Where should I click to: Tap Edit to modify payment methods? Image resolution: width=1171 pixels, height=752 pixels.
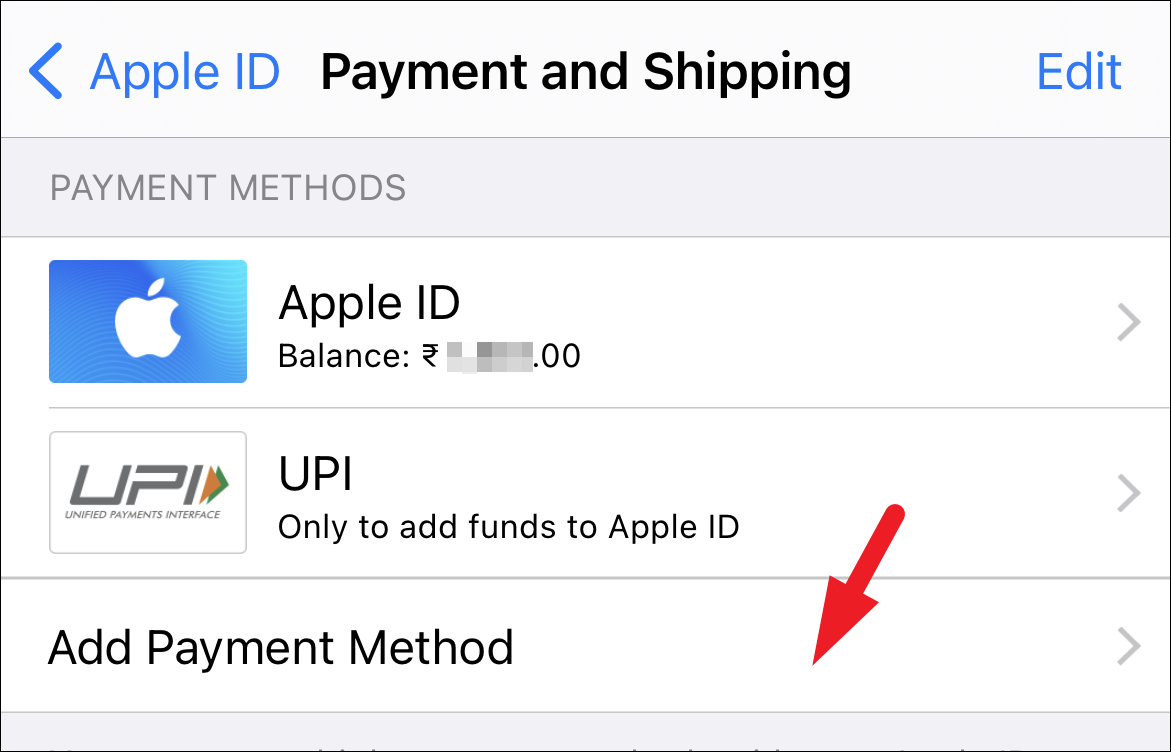pos(1078,71)
